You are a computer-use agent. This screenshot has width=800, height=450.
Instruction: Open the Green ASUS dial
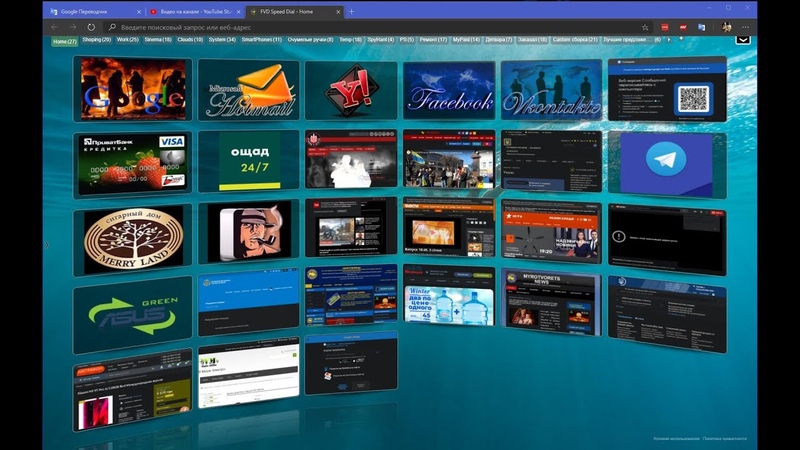tap(133, 315)
